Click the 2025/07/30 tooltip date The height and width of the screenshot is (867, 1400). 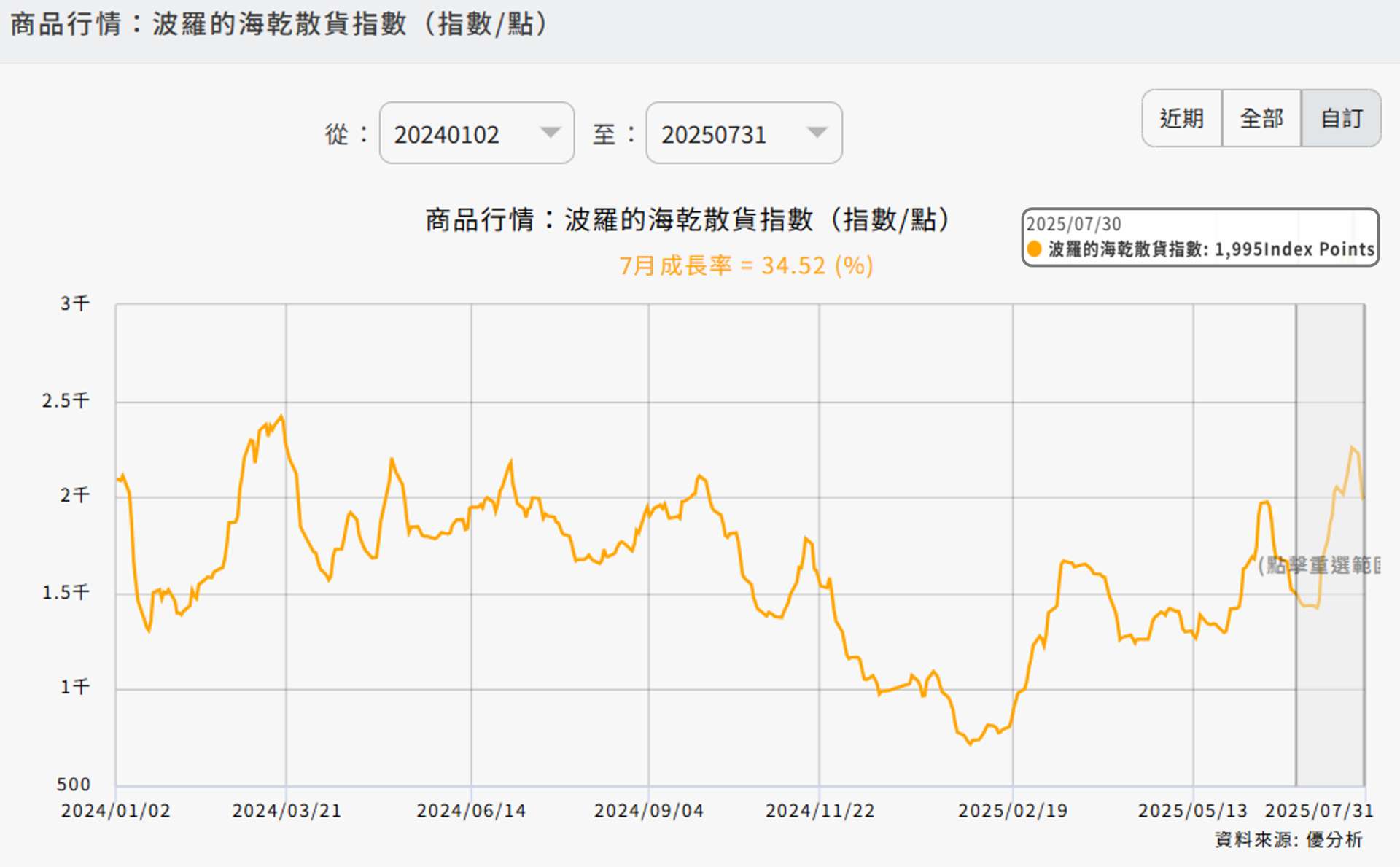[x=1074, y=225]
